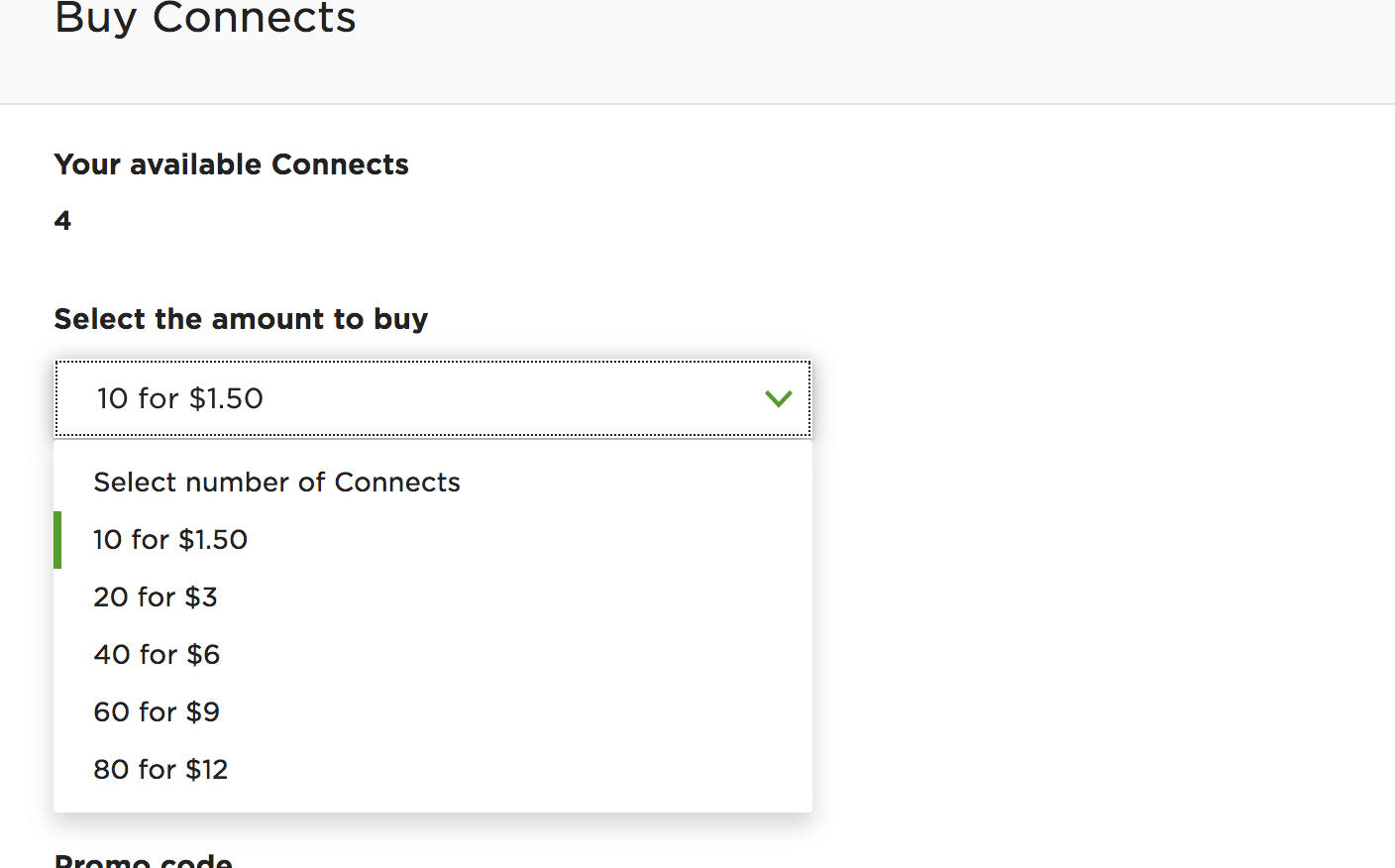The image size is (1395, 868).
Task: Click the dotted focus border of the amount dropdown
Action: (x=433, y=362)
